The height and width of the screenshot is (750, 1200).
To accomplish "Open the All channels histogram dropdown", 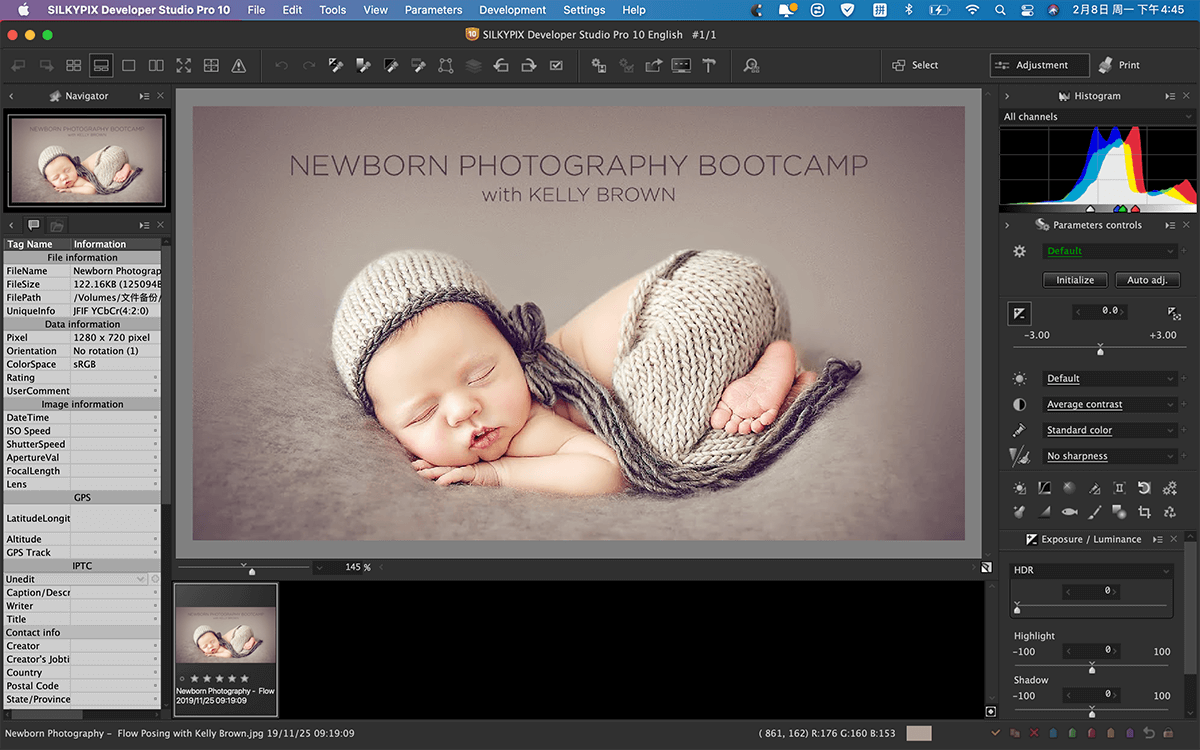I will [x=1097, y=117].
